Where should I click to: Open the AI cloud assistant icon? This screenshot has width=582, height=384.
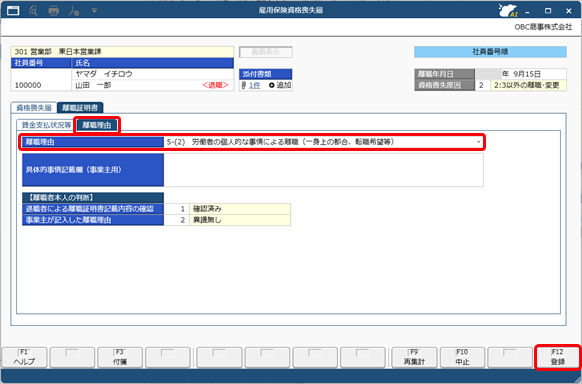point(508,10)
